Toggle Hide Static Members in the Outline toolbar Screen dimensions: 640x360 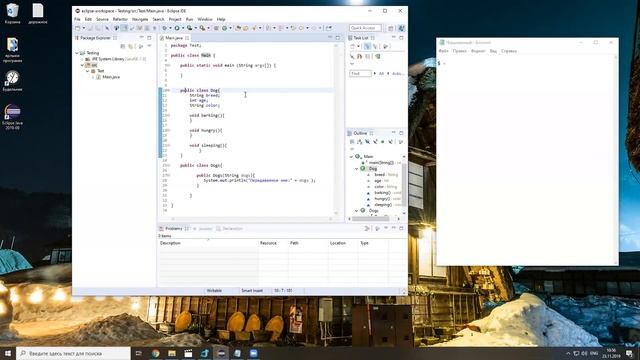pyautogui.click(x=375, y=142)
